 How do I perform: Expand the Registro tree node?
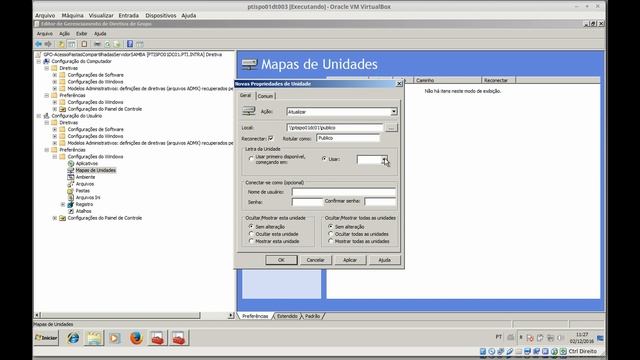pyautogui.click(x=63, y=204)
